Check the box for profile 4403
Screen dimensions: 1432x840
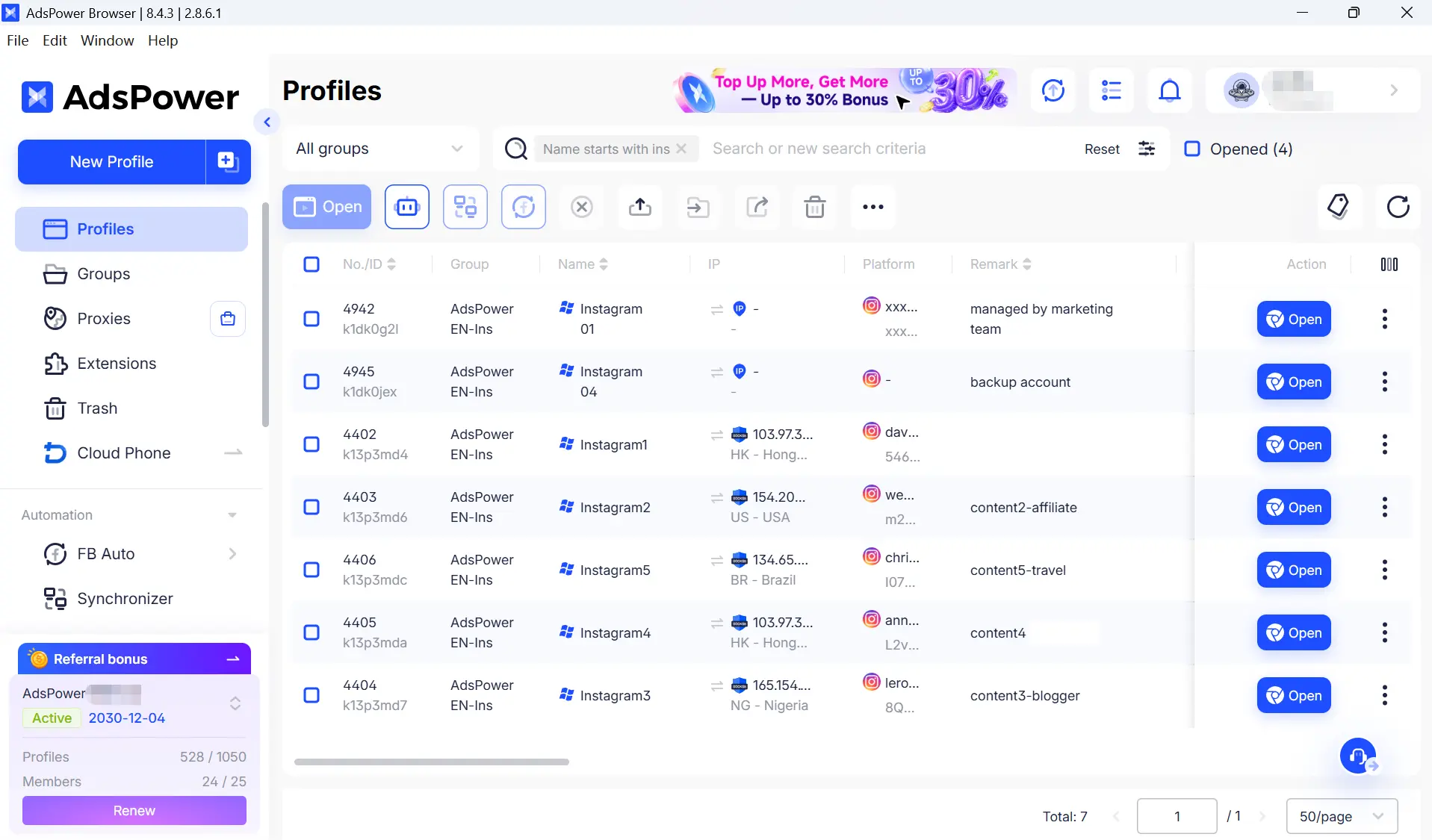point(311,507)
